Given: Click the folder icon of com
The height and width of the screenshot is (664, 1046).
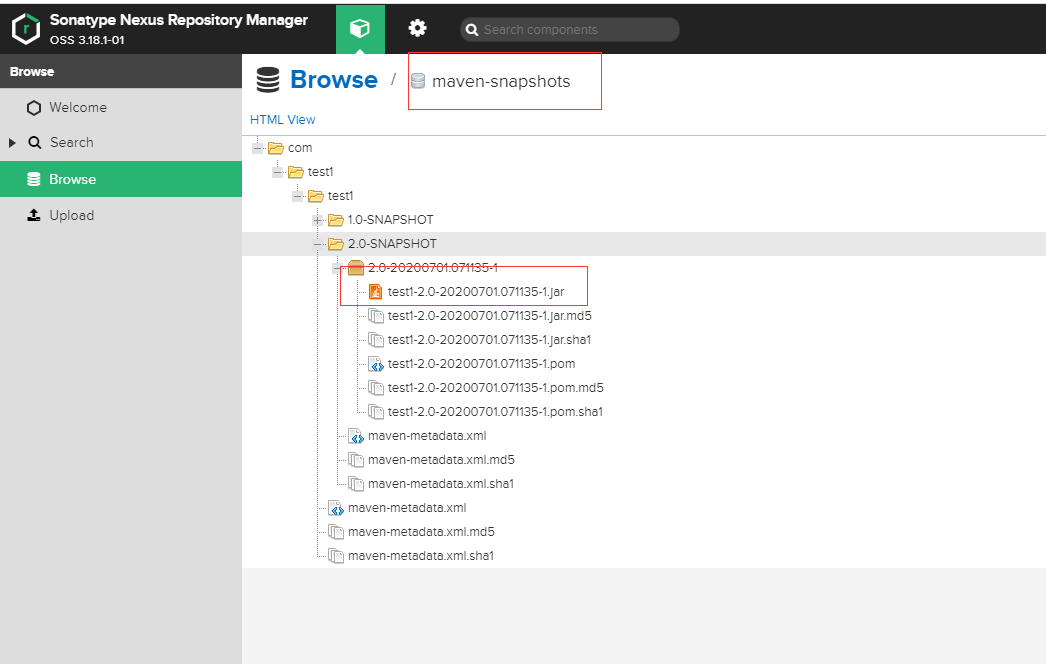Looking at the screenshot, I should [x=276, y=147].
